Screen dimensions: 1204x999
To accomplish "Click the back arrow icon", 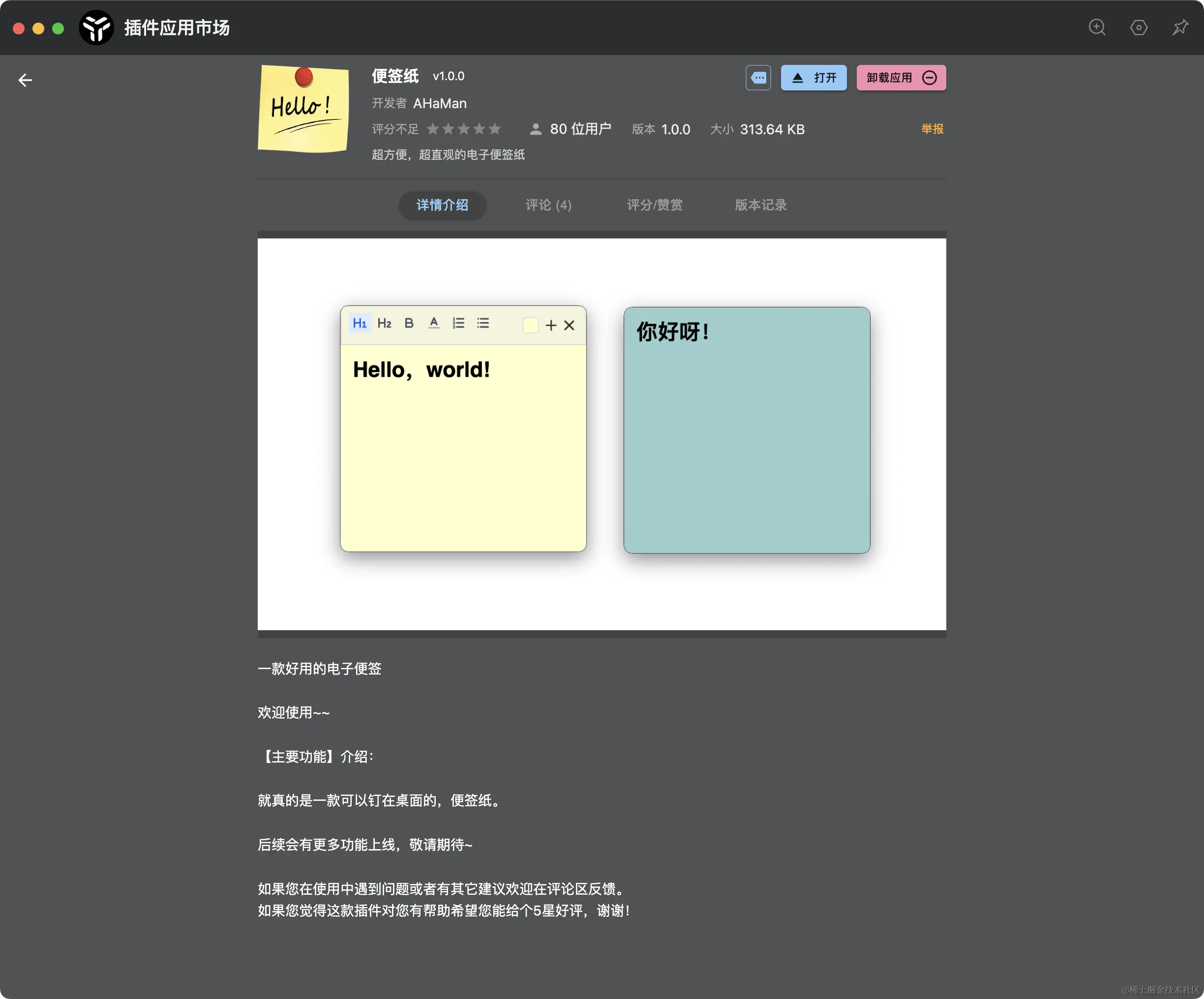I will click(x=25, y=80).
